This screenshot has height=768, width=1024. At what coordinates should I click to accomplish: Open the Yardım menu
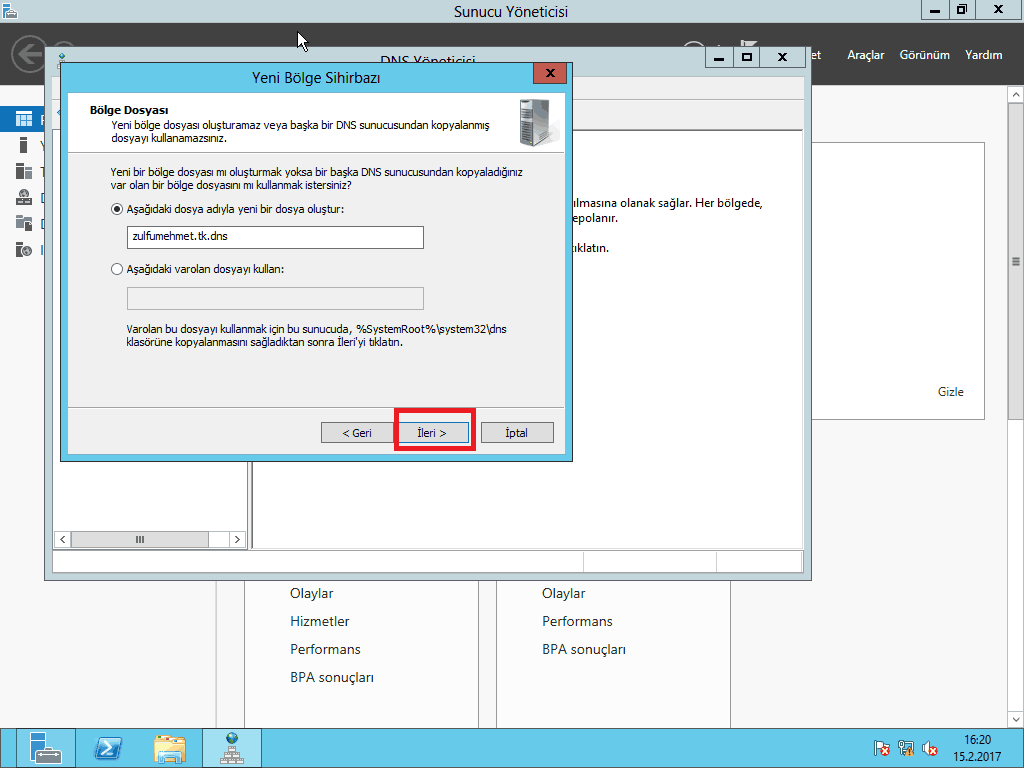983,55
